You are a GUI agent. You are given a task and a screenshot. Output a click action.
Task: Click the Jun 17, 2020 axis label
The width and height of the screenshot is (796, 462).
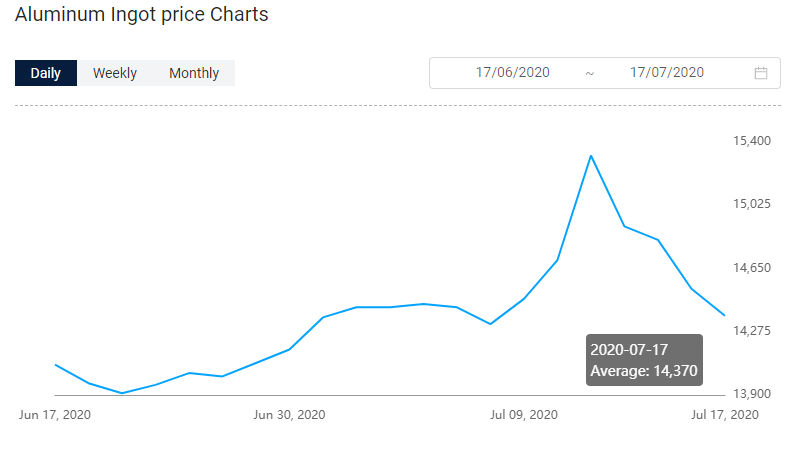tap(55, 415)
